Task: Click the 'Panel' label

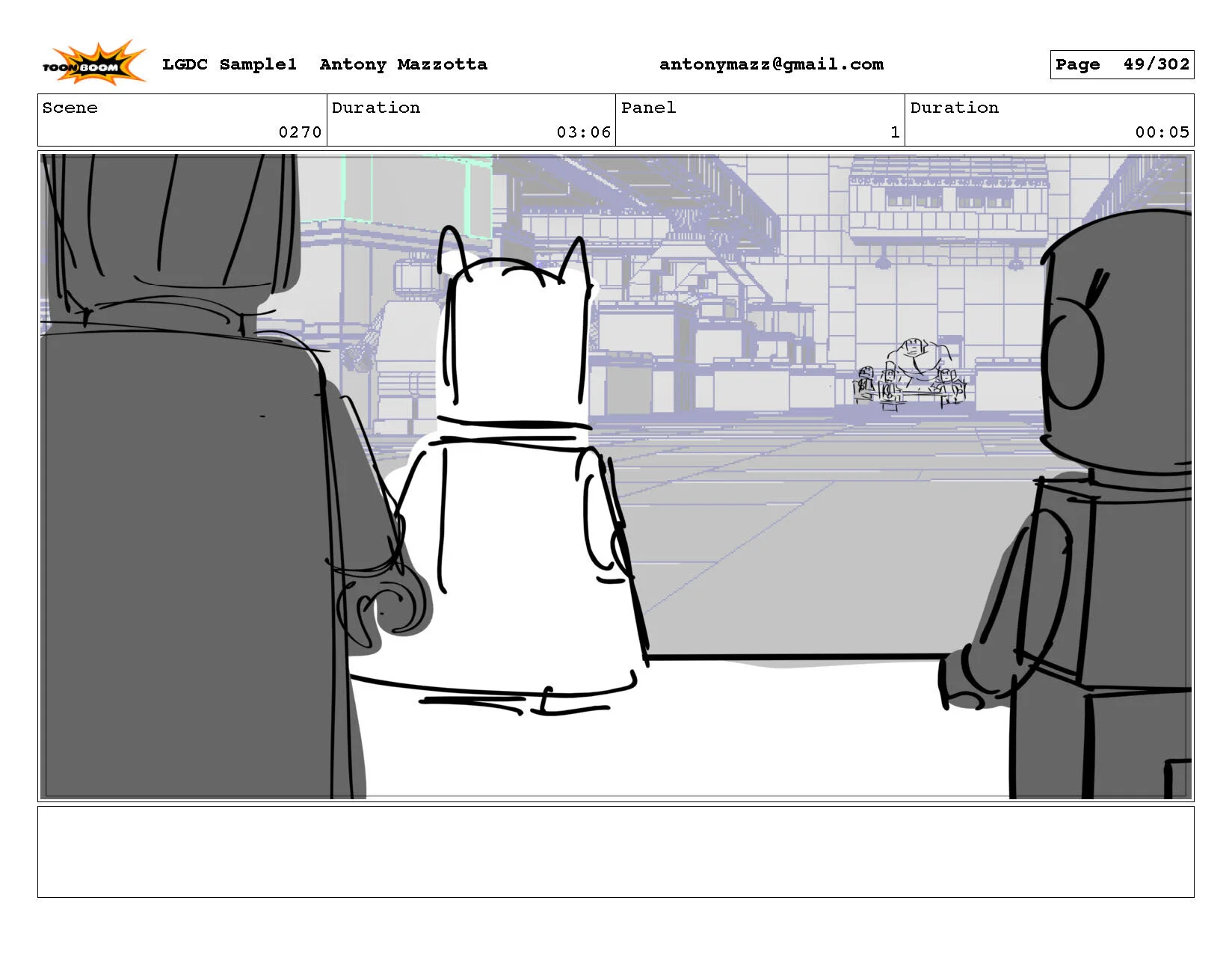Action: point(648,108)
